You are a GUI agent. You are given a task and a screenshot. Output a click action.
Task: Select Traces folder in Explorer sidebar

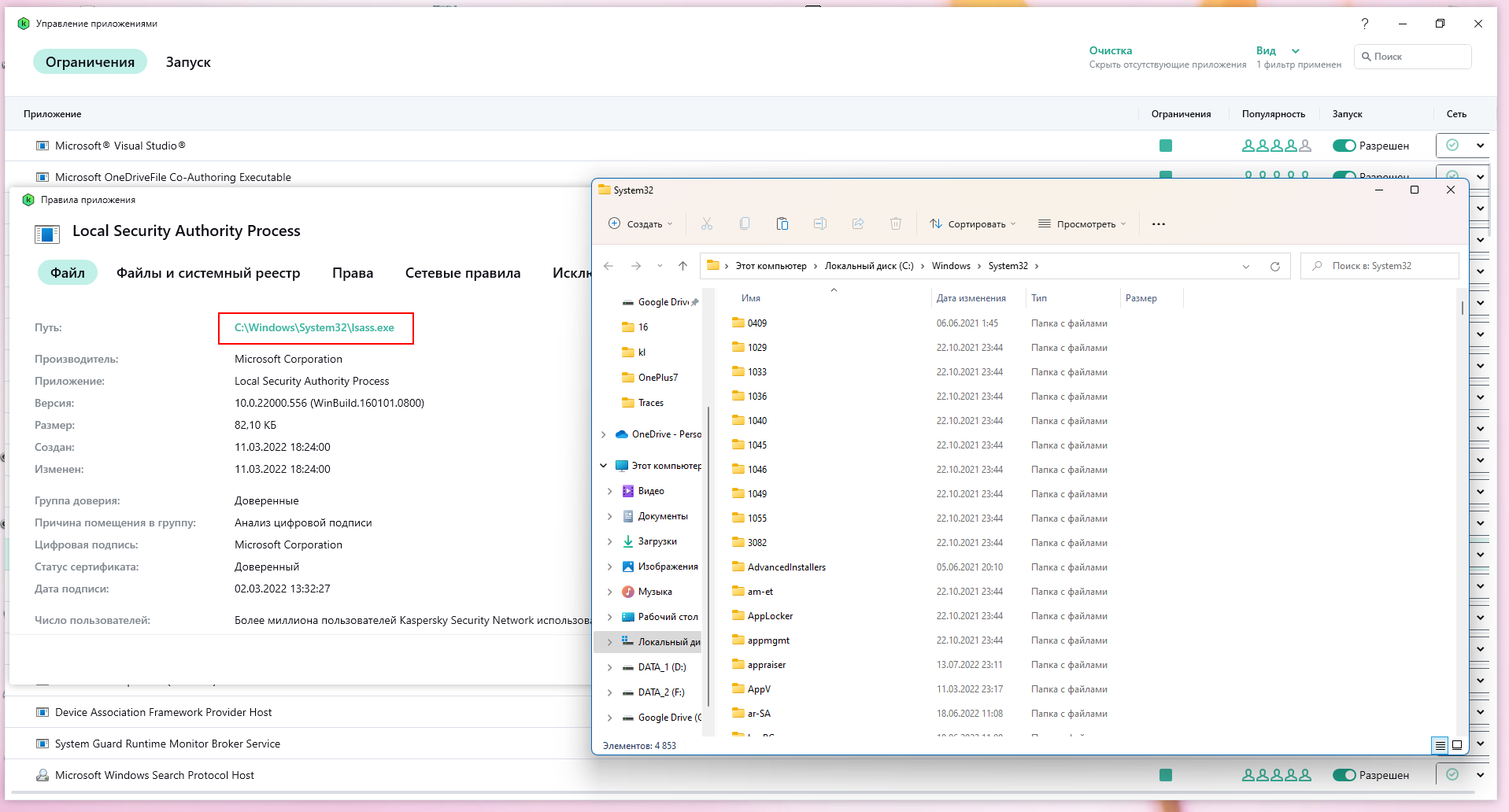650,403
